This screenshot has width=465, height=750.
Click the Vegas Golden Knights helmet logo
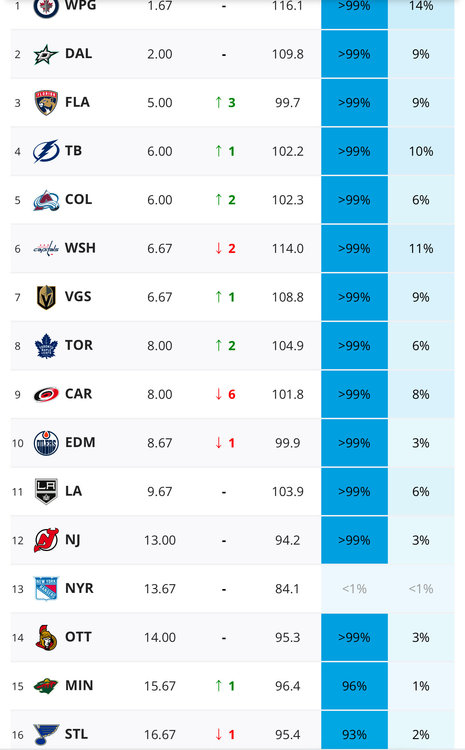46,297
